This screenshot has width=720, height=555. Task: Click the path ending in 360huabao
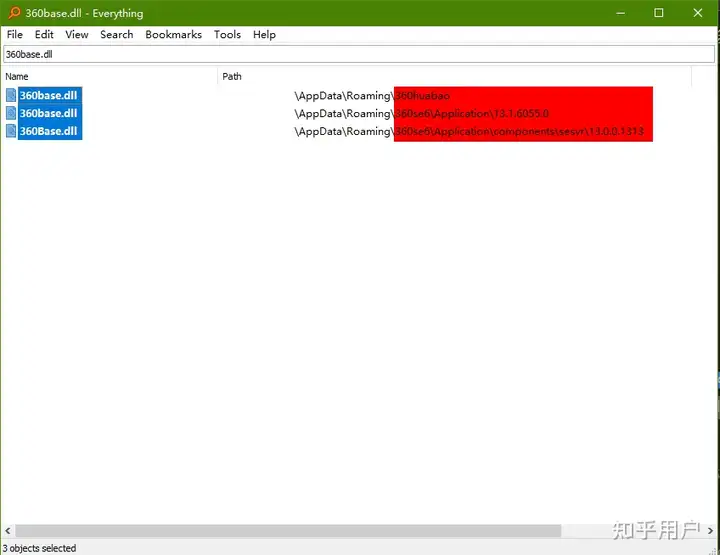pos(372,95)
